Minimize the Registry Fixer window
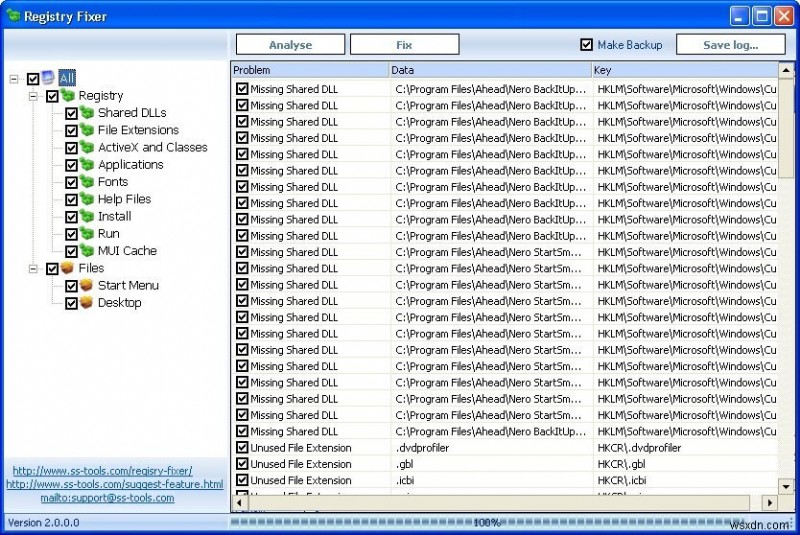The image size is (800, 535). coord(739,16)
